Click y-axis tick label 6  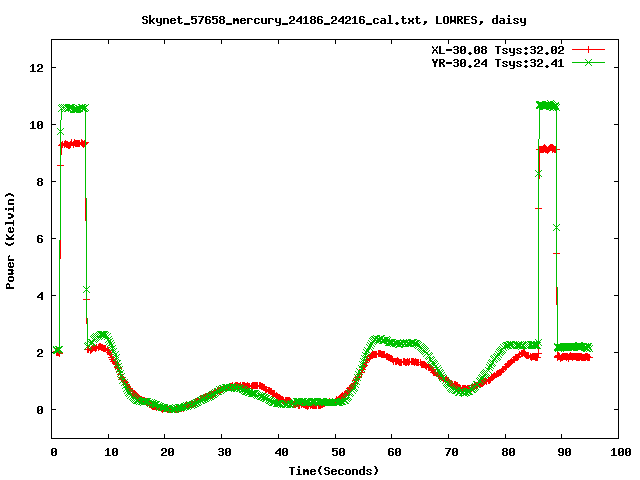click(40, 239)
